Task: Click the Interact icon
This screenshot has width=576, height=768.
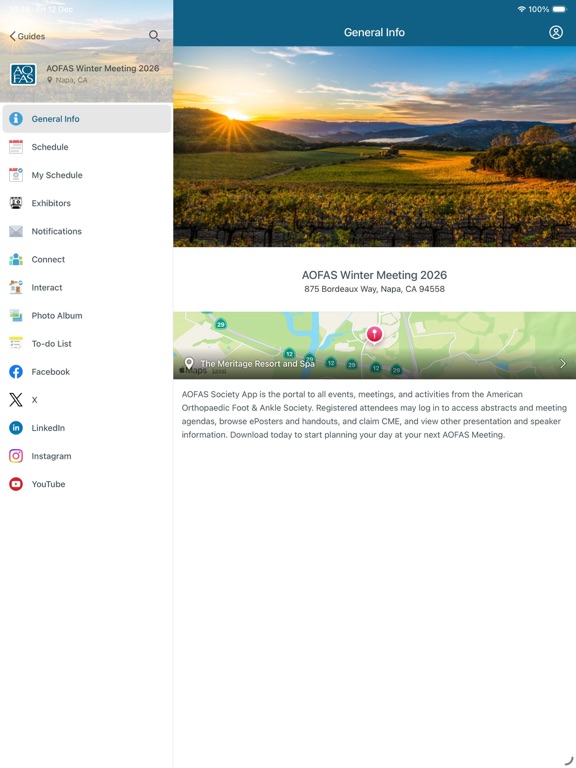Action: 16,287
